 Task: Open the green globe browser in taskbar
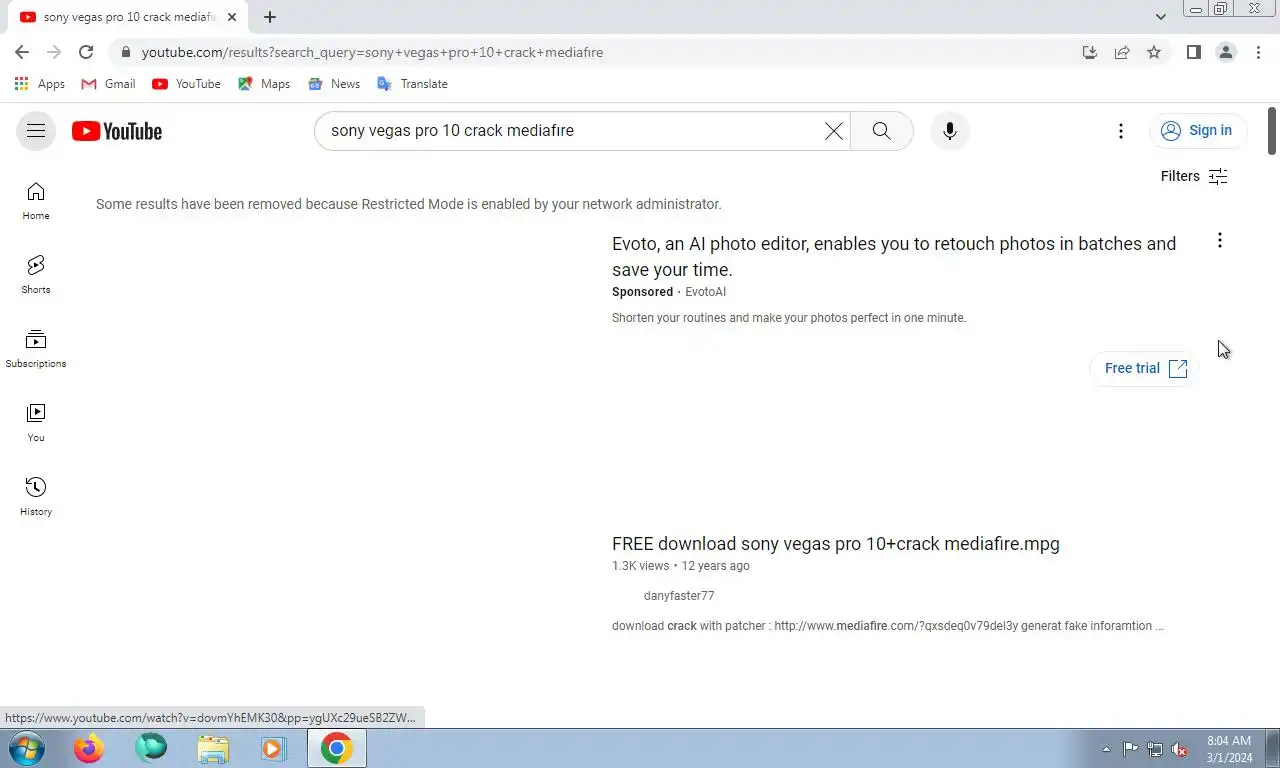pyautogui.click(x=151, y=748)
